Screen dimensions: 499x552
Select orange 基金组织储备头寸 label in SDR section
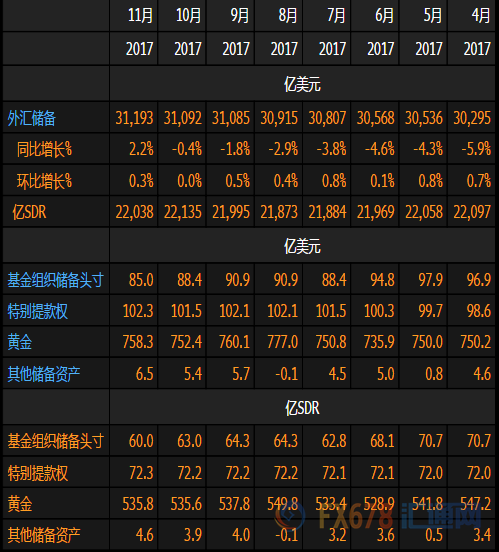coord(56,441)
